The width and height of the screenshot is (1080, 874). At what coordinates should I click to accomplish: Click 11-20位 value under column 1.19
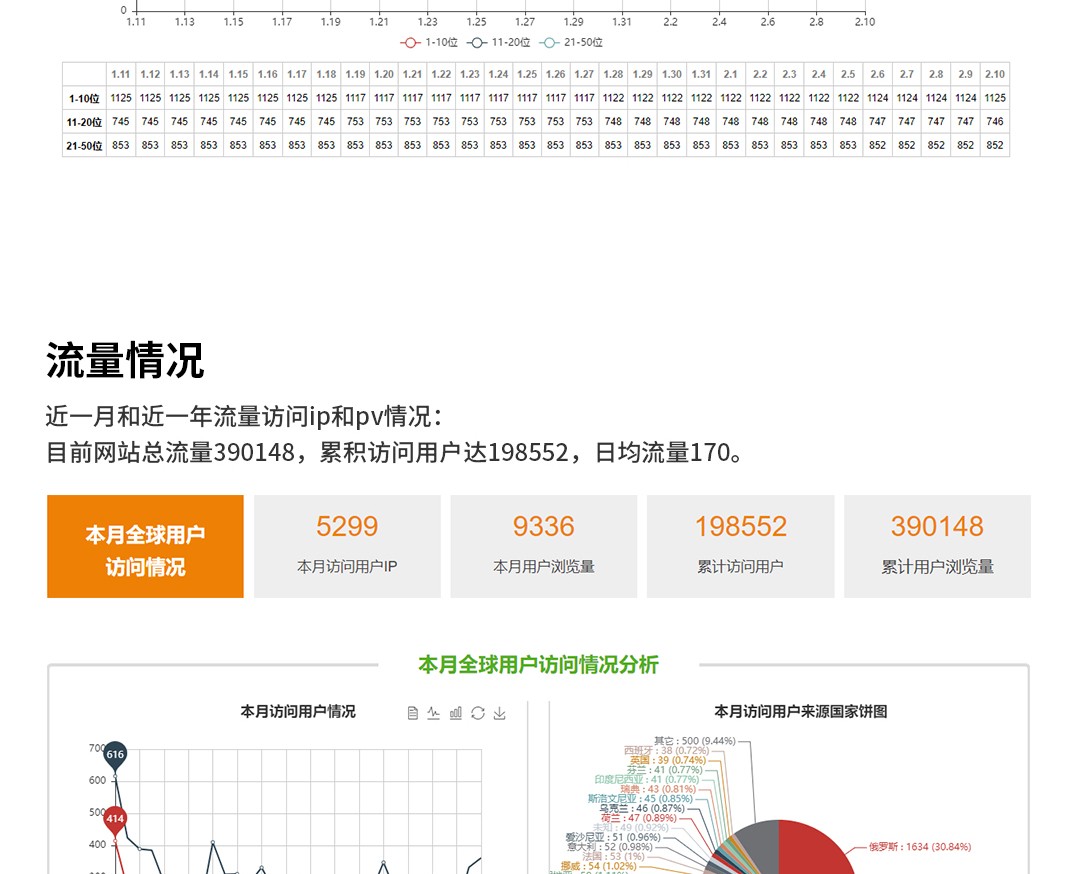coord(355,122)
